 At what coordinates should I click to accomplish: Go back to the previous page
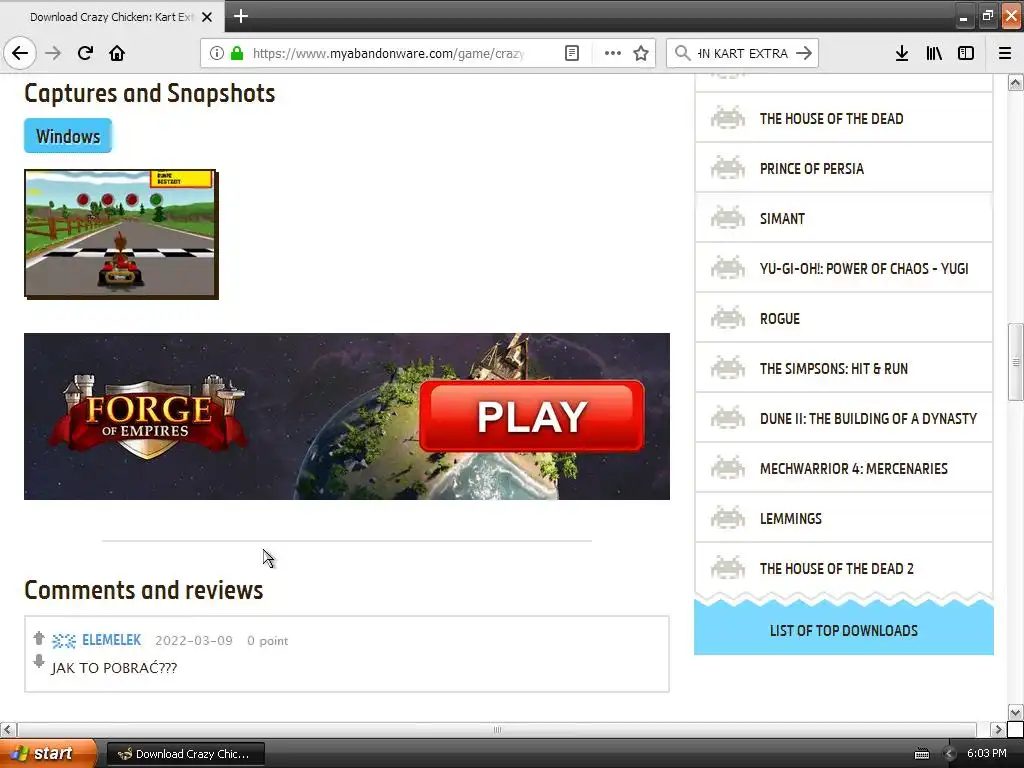click(x=20, y=53)
